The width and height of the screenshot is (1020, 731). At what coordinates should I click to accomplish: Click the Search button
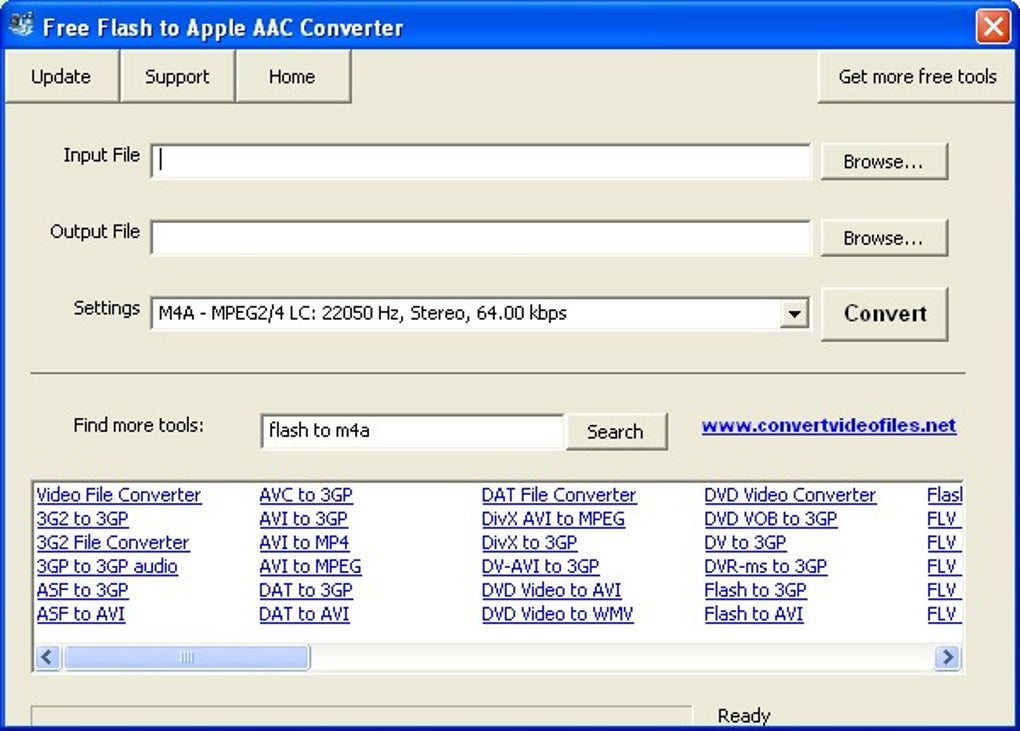click(x=615, y=431)
